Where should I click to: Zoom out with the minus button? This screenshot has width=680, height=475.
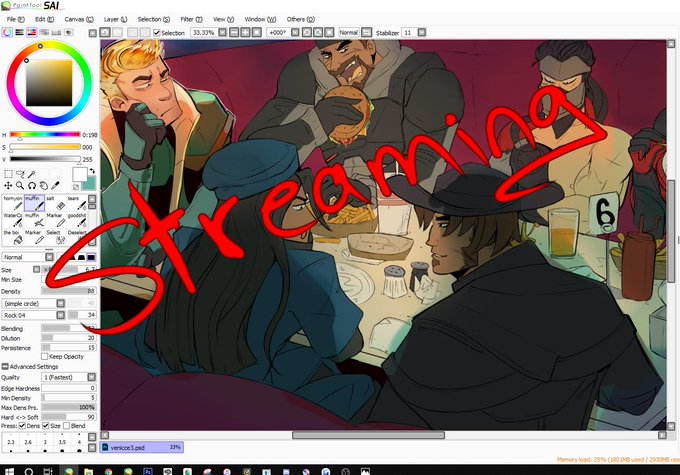(x=234, y=33)
